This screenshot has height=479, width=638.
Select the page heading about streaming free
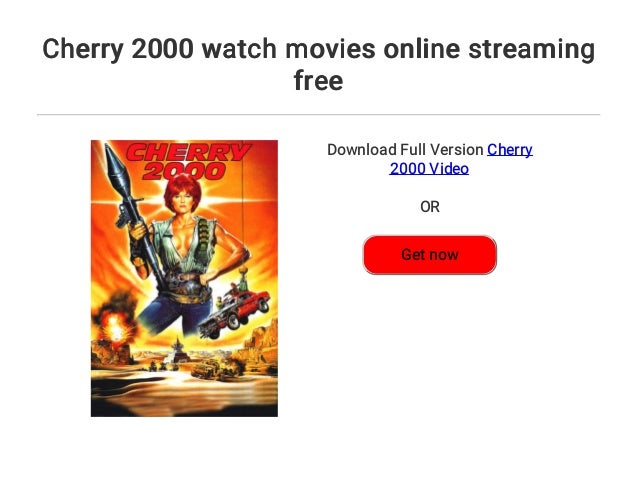tap(319, 64)
